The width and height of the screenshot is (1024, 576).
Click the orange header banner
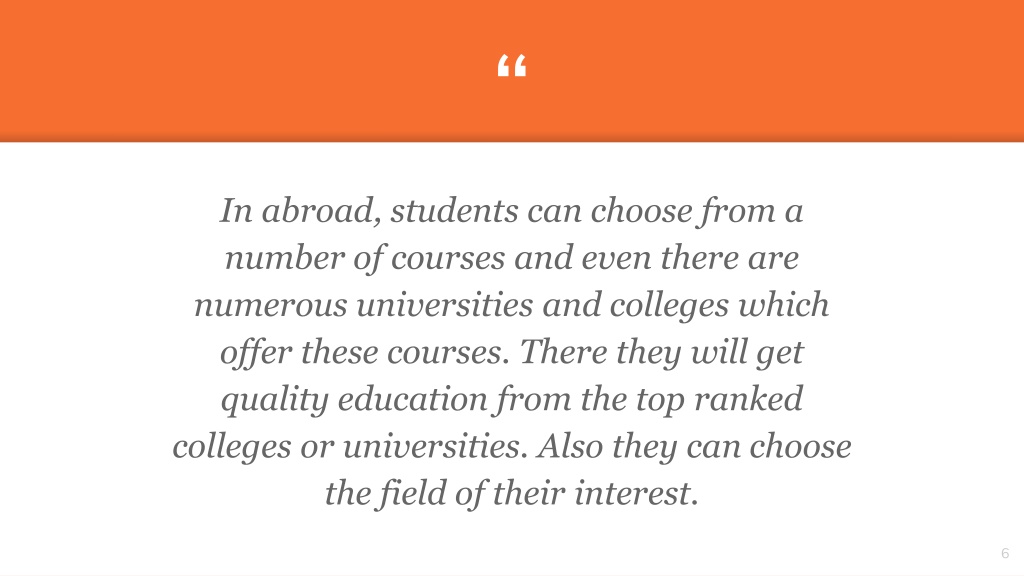[512, 71]
